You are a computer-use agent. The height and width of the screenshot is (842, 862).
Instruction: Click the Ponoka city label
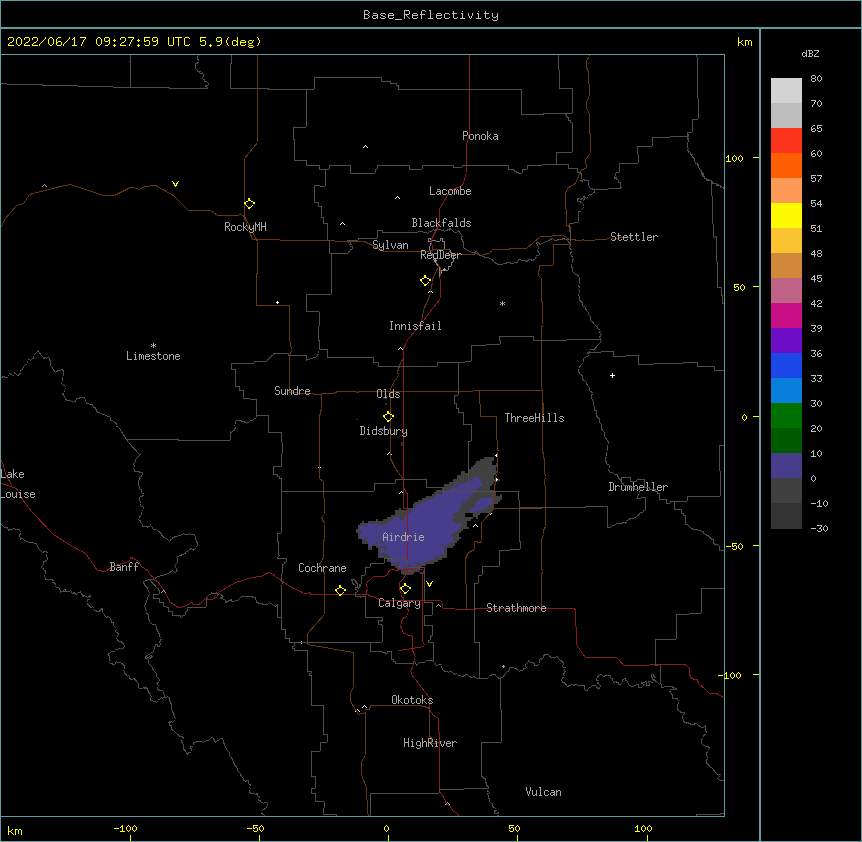pos(480,136)
